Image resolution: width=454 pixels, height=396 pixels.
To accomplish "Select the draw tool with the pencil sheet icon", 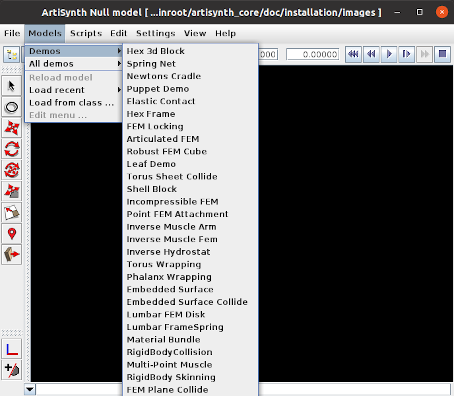I will pyautogui.click(x=12, y=212).
